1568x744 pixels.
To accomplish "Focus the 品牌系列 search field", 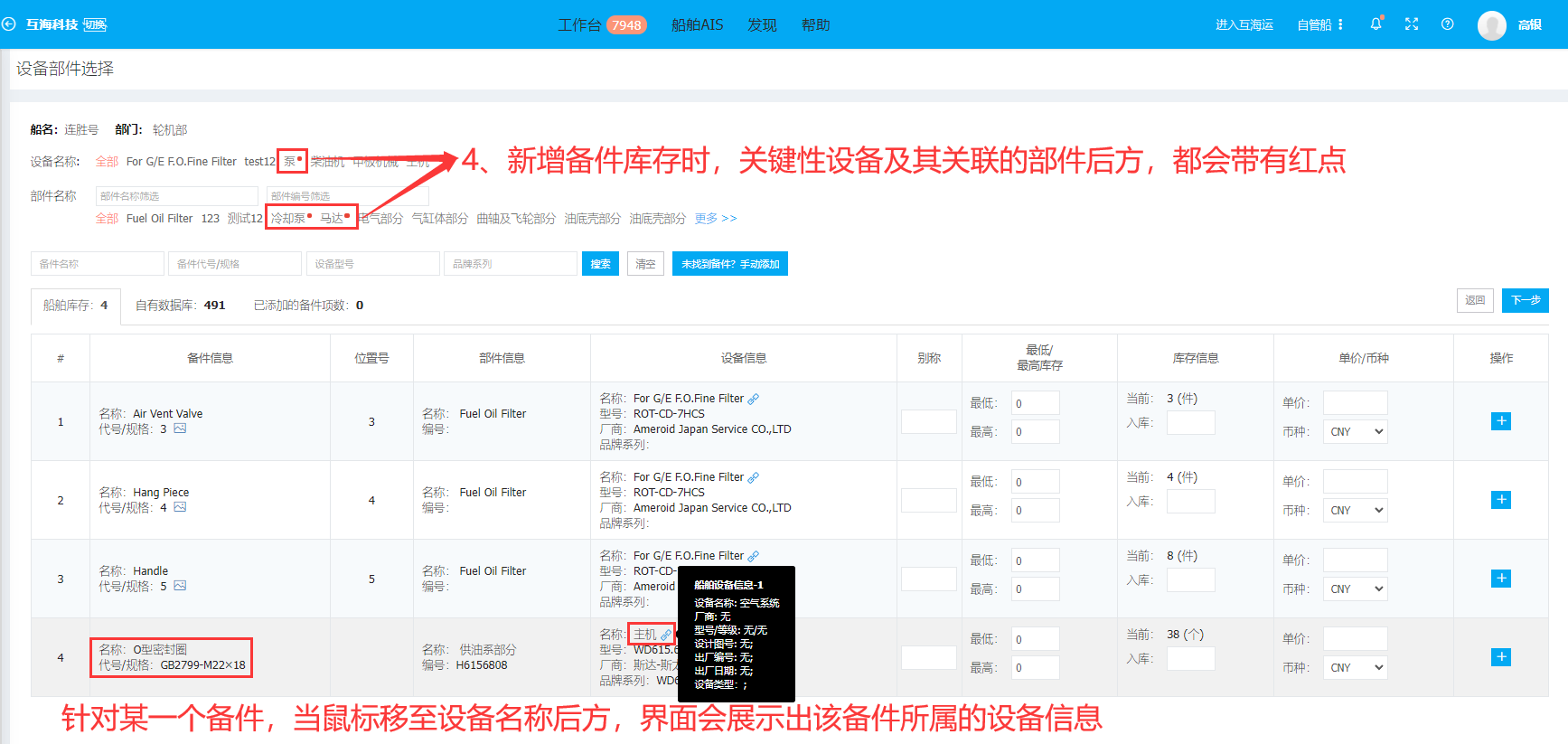I will point(511,264).
